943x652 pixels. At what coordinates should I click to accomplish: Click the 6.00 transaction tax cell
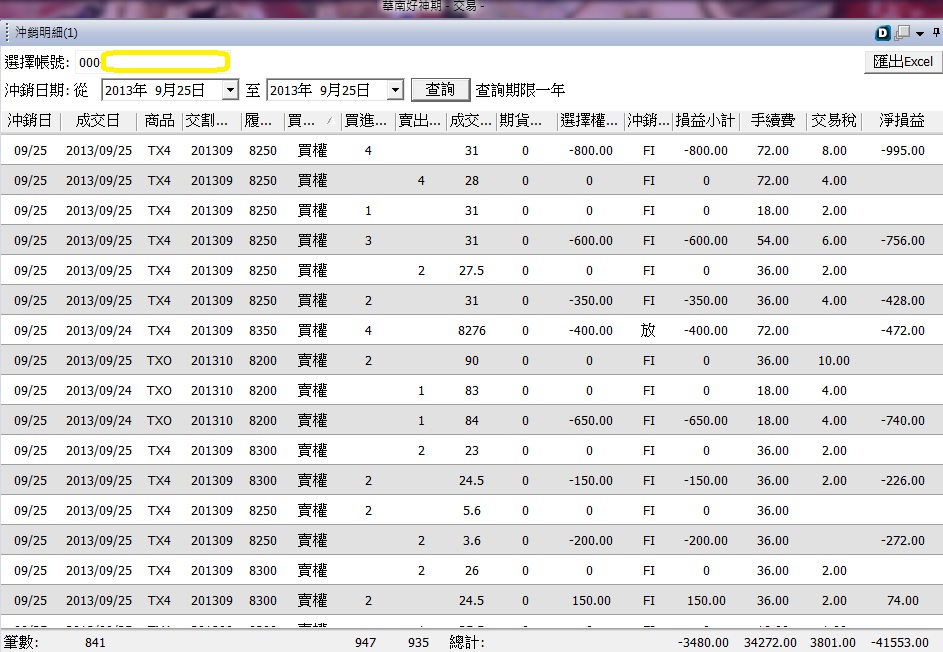[x=834, y=241]
